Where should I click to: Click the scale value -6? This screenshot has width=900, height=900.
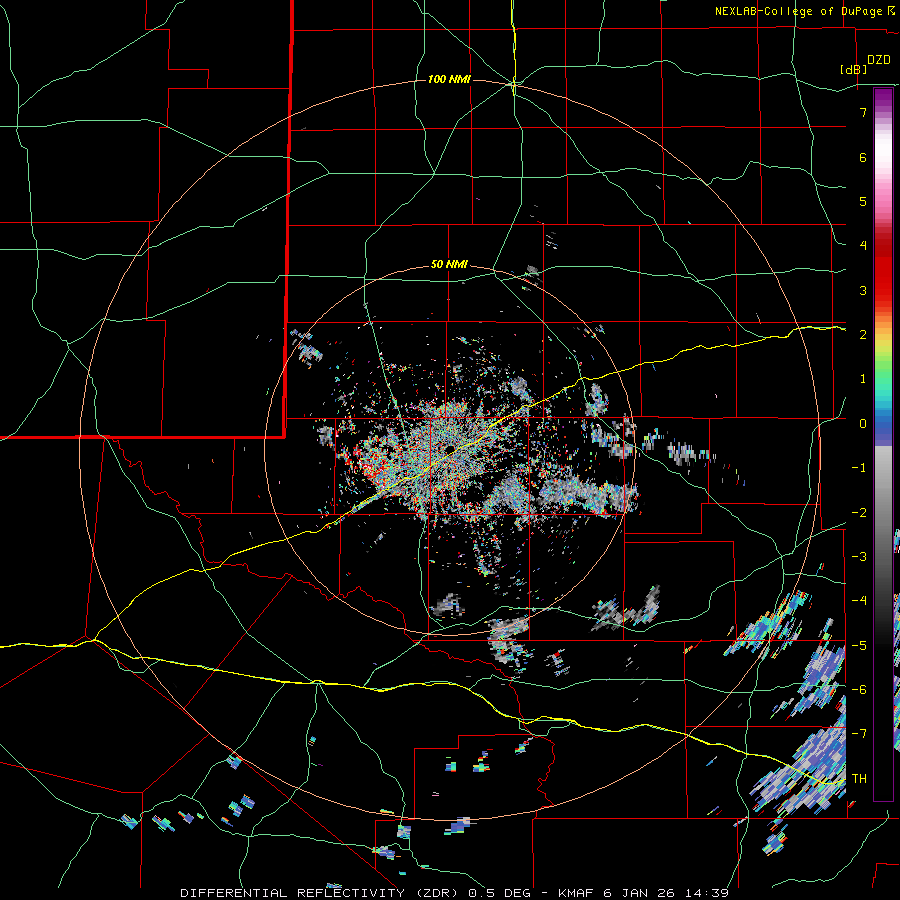(859, 690)
